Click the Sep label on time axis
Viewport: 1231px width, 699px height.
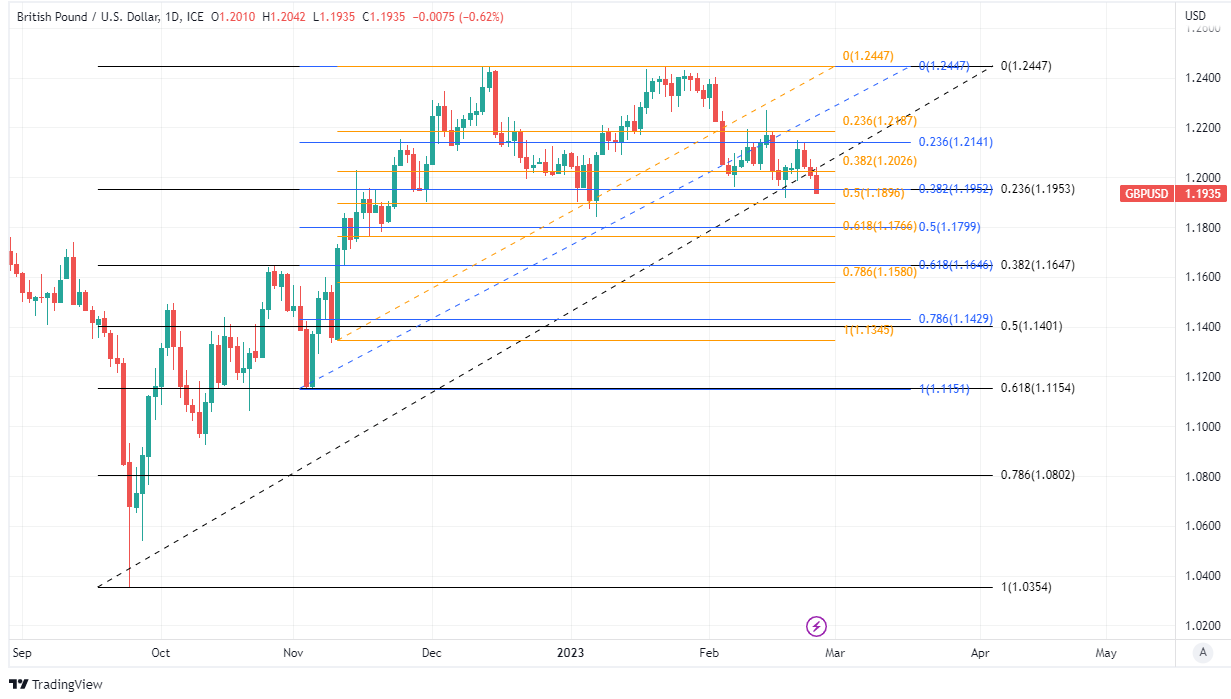(22, 653)
